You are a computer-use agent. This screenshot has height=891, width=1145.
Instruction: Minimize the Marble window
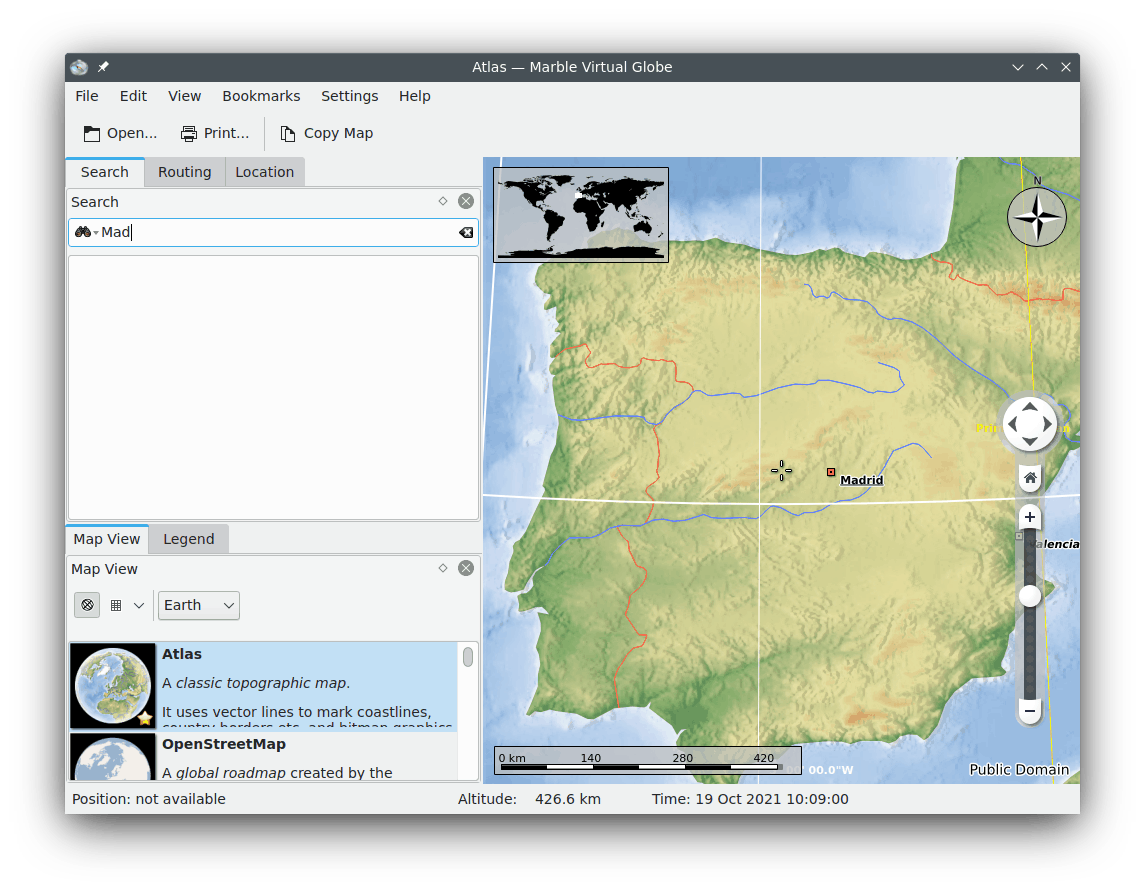pyautogui.click(x=1017, y=67)
